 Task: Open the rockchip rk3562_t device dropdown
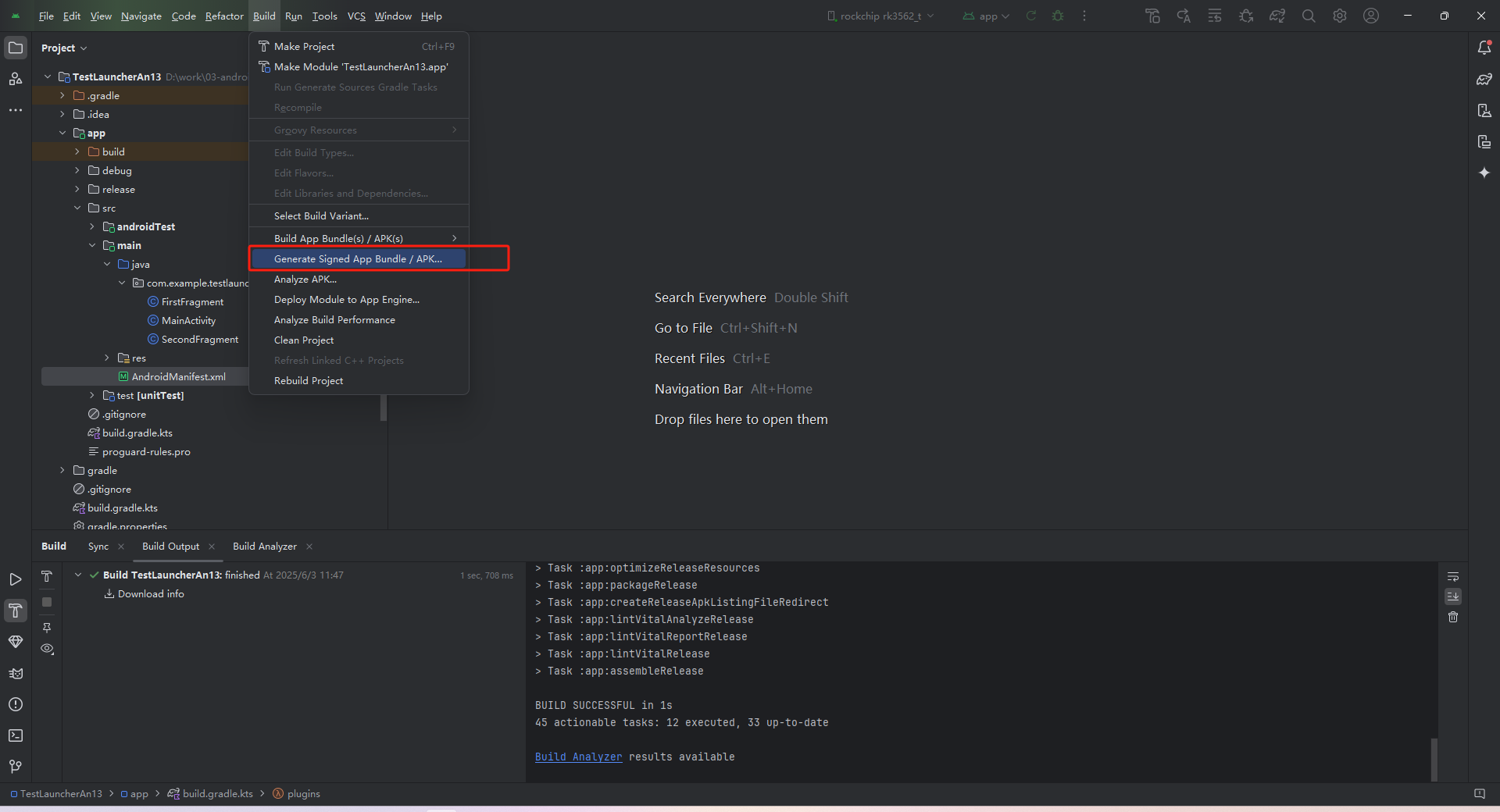pyautogui.click(x=880, y=16)
